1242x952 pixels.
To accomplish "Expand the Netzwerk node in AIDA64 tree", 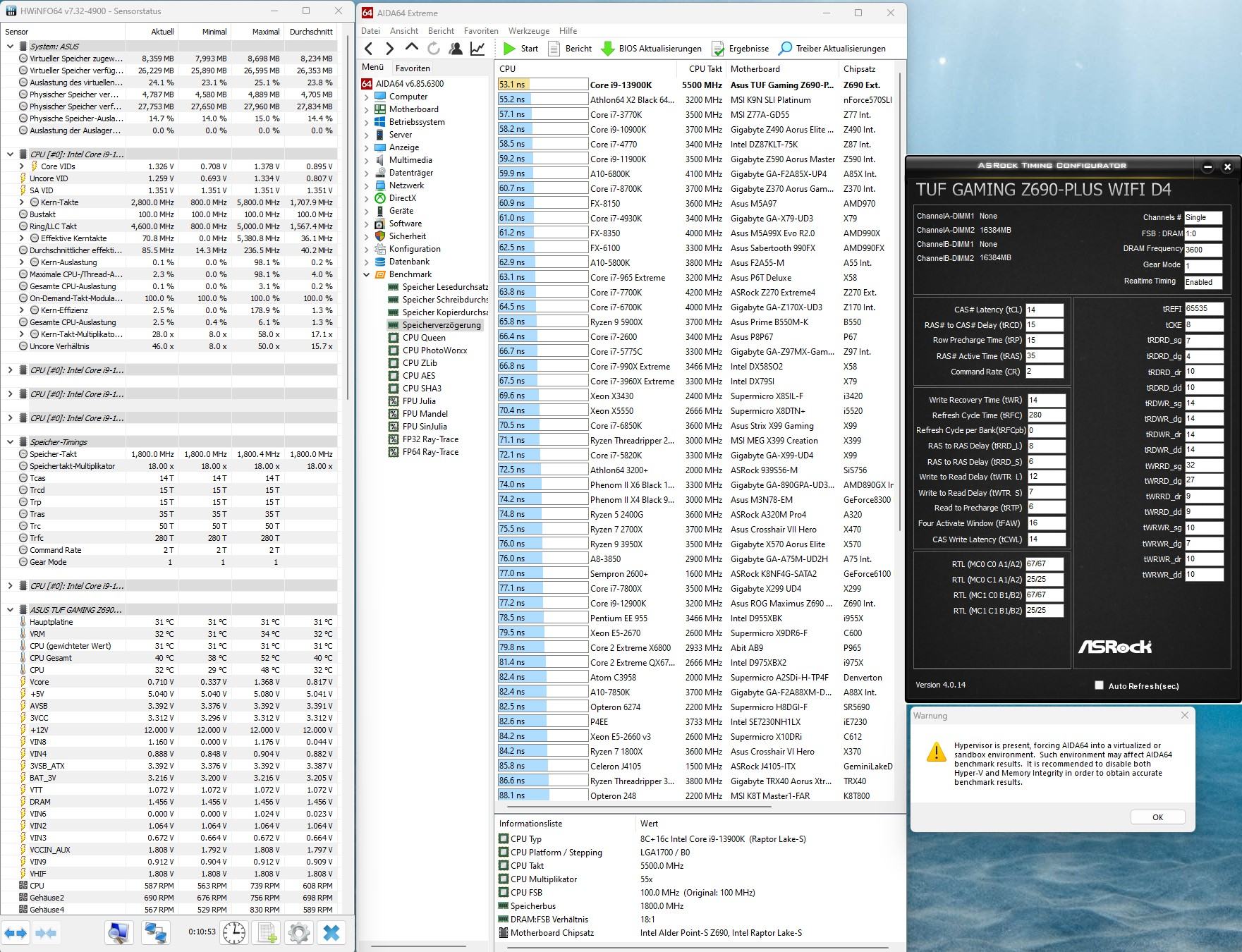I will click(367, 185).
